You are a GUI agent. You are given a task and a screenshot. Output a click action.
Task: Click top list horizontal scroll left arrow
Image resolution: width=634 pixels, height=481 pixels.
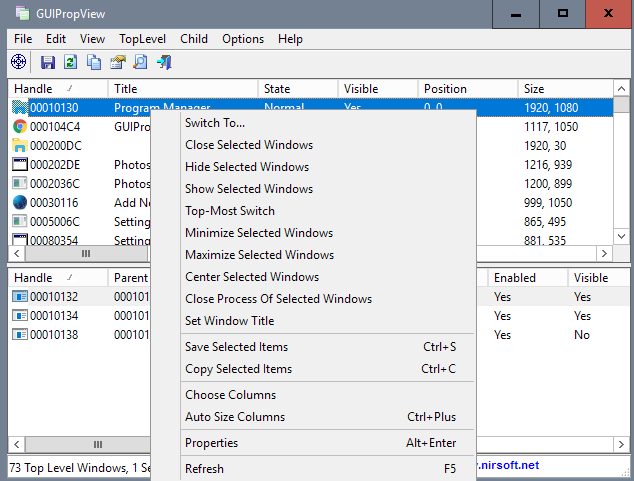point(17,253)
